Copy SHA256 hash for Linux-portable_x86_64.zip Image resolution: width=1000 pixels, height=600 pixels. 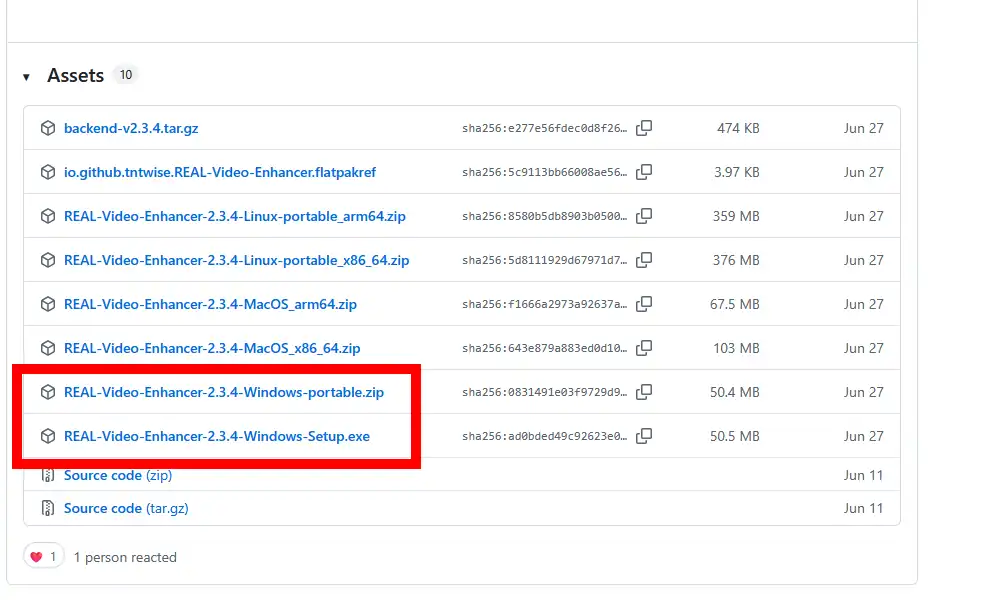[x=644, y=260]
